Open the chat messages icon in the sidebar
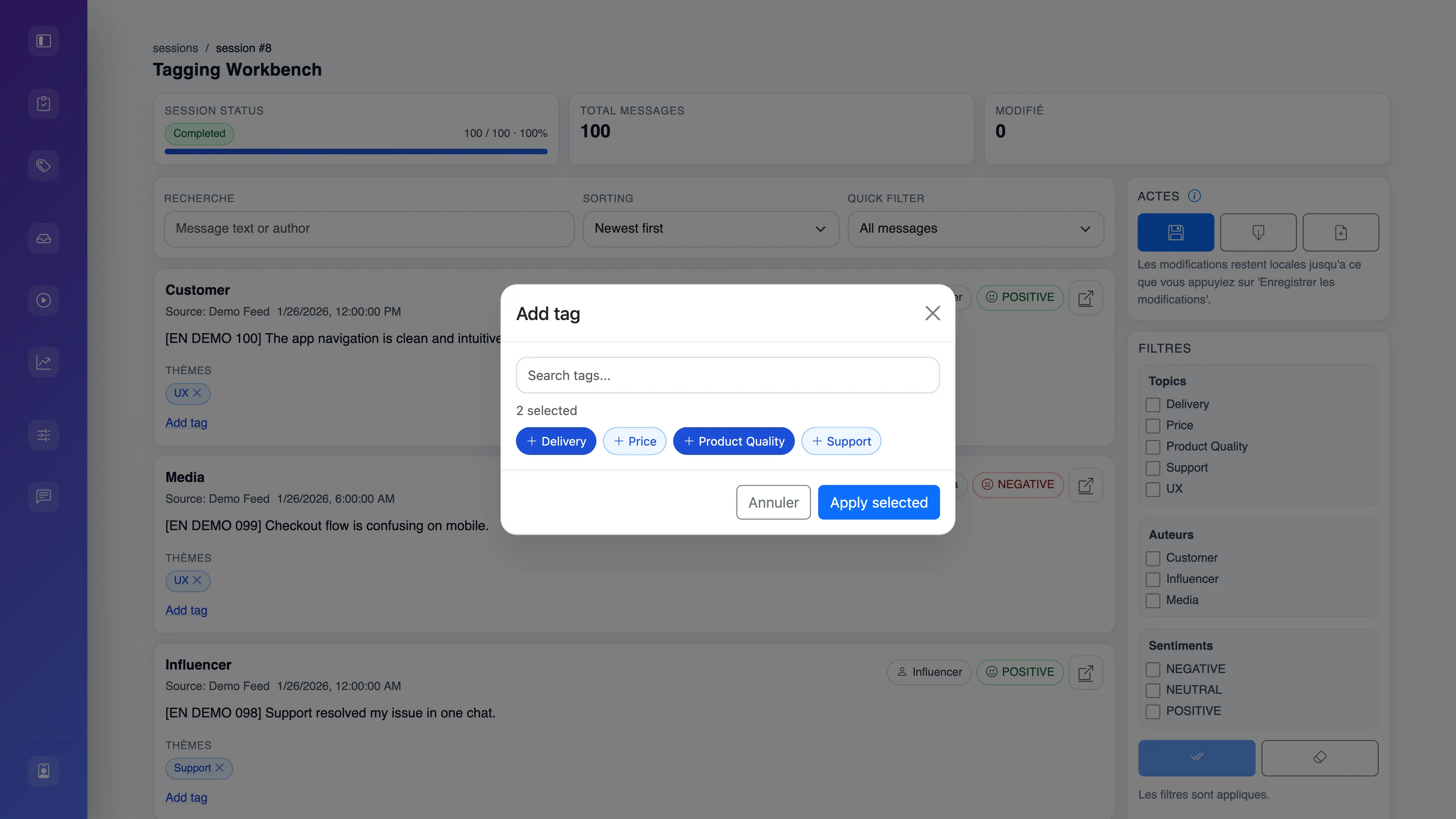 [44, 496]
